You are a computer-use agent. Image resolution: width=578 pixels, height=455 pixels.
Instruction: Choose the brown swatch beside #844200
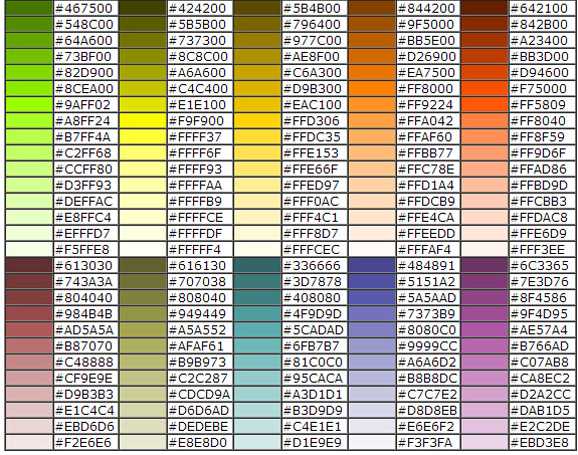point(372,8)
